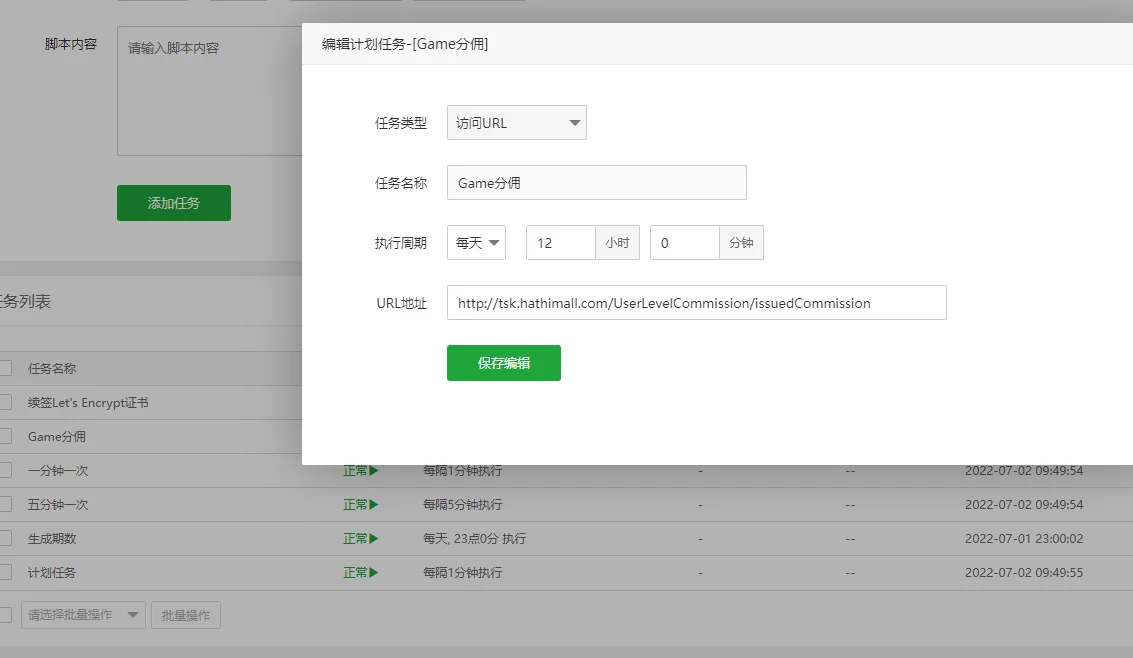Tick the checkbox for 生成期数 row
1133x658 pixels.
(x=5, y=538)
